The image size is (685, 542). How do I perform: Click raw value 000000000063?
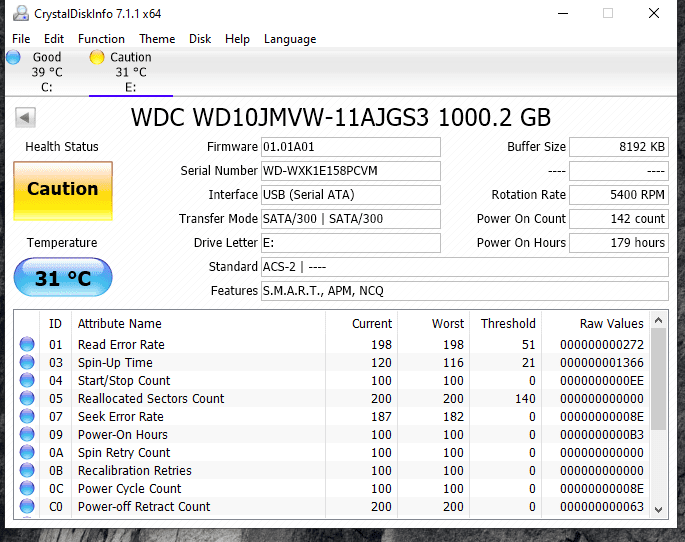pyautogui.click(x=602, y=507)
